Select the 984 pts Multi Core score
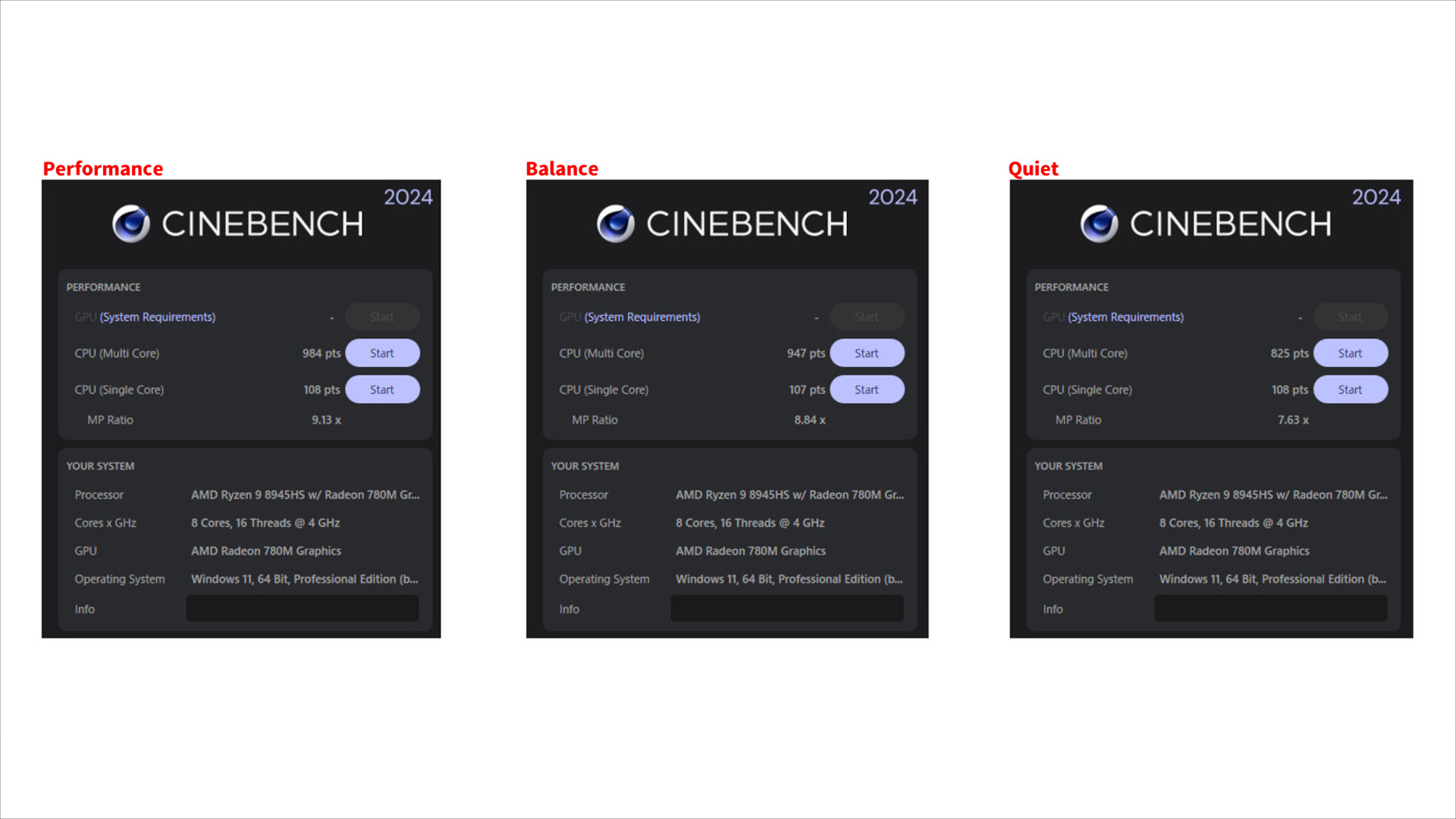The width and height of the screenshot is (1456, 819). pos(320,353)
